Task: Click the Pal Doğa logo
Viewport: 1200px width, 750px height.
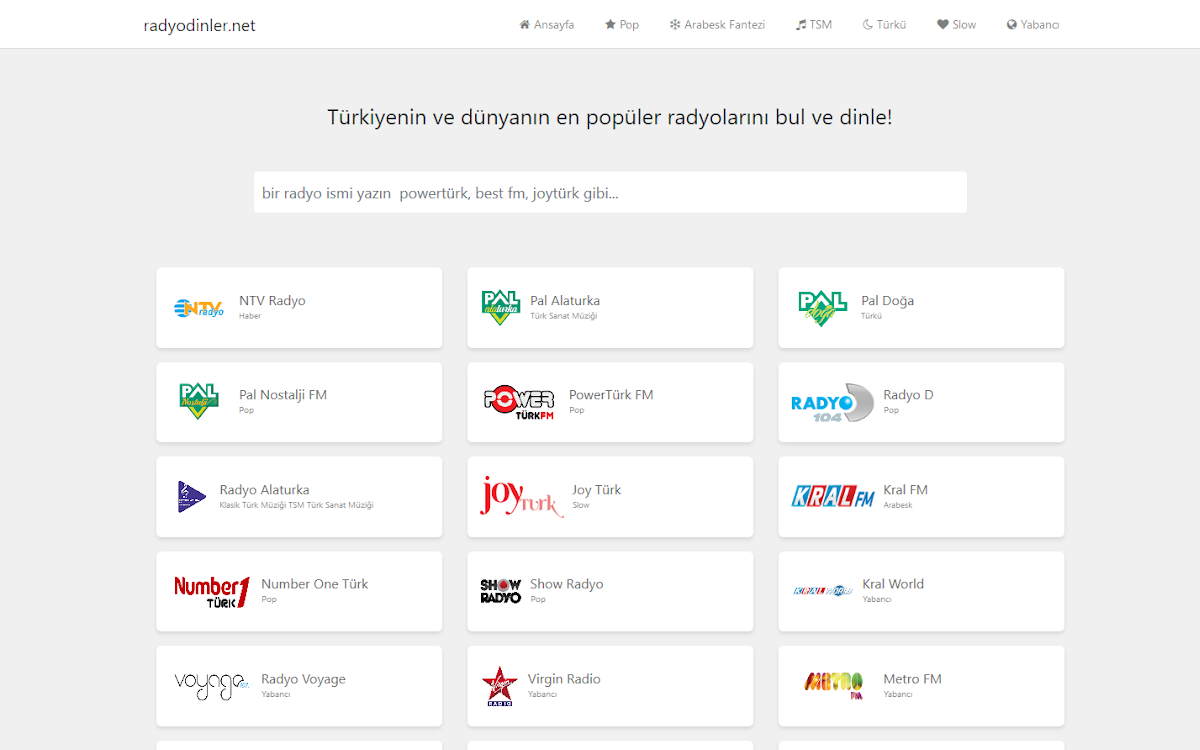Action: pyautogui.click(x=823, y=308)
